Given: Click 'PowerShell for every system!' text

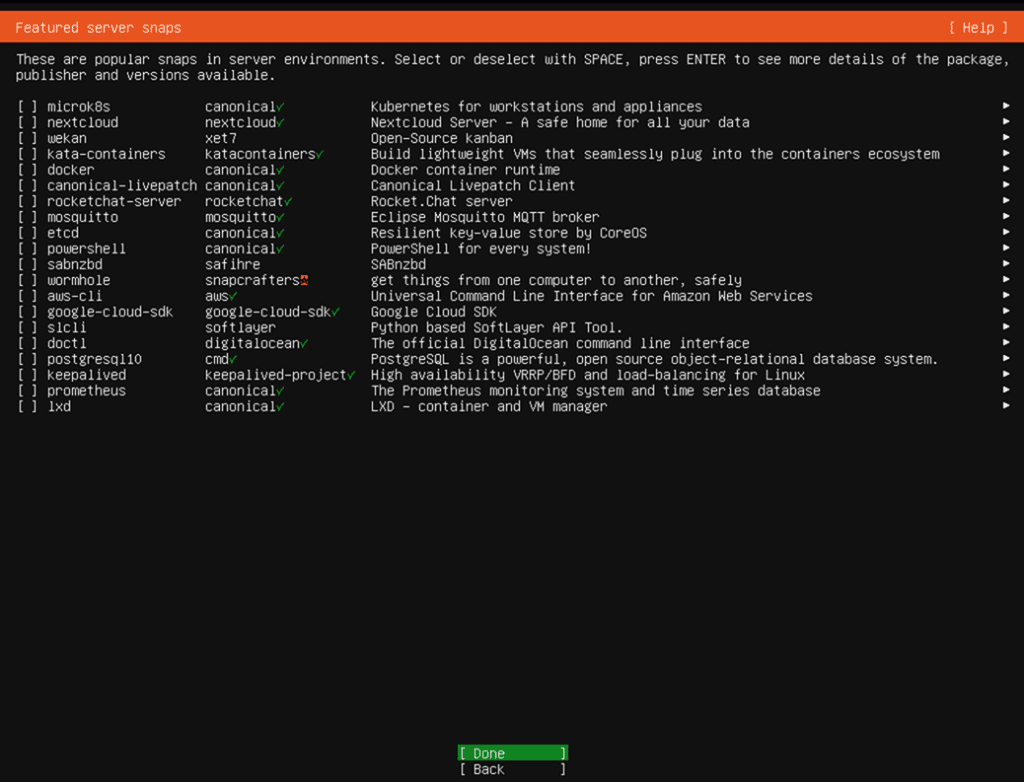Looking at the screenshot, I should (481, 249).
